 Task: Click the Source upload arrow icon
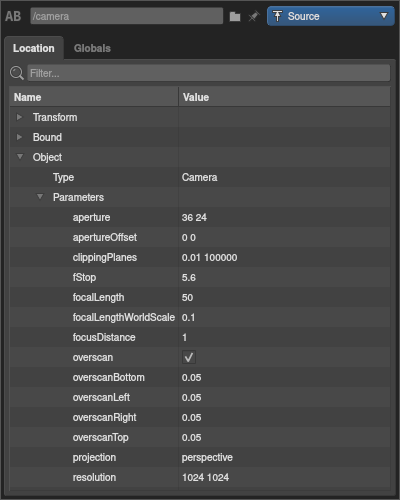coord(277,16)
